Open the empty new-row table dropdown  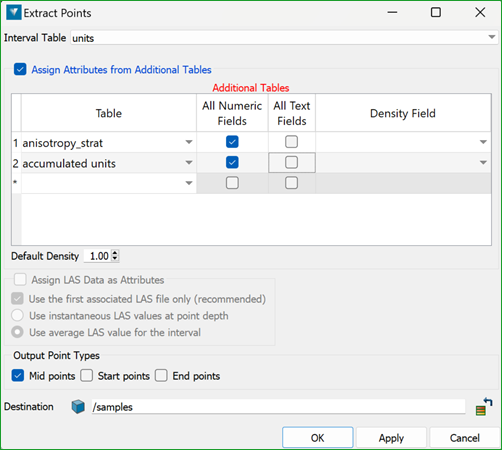(189, 183)
